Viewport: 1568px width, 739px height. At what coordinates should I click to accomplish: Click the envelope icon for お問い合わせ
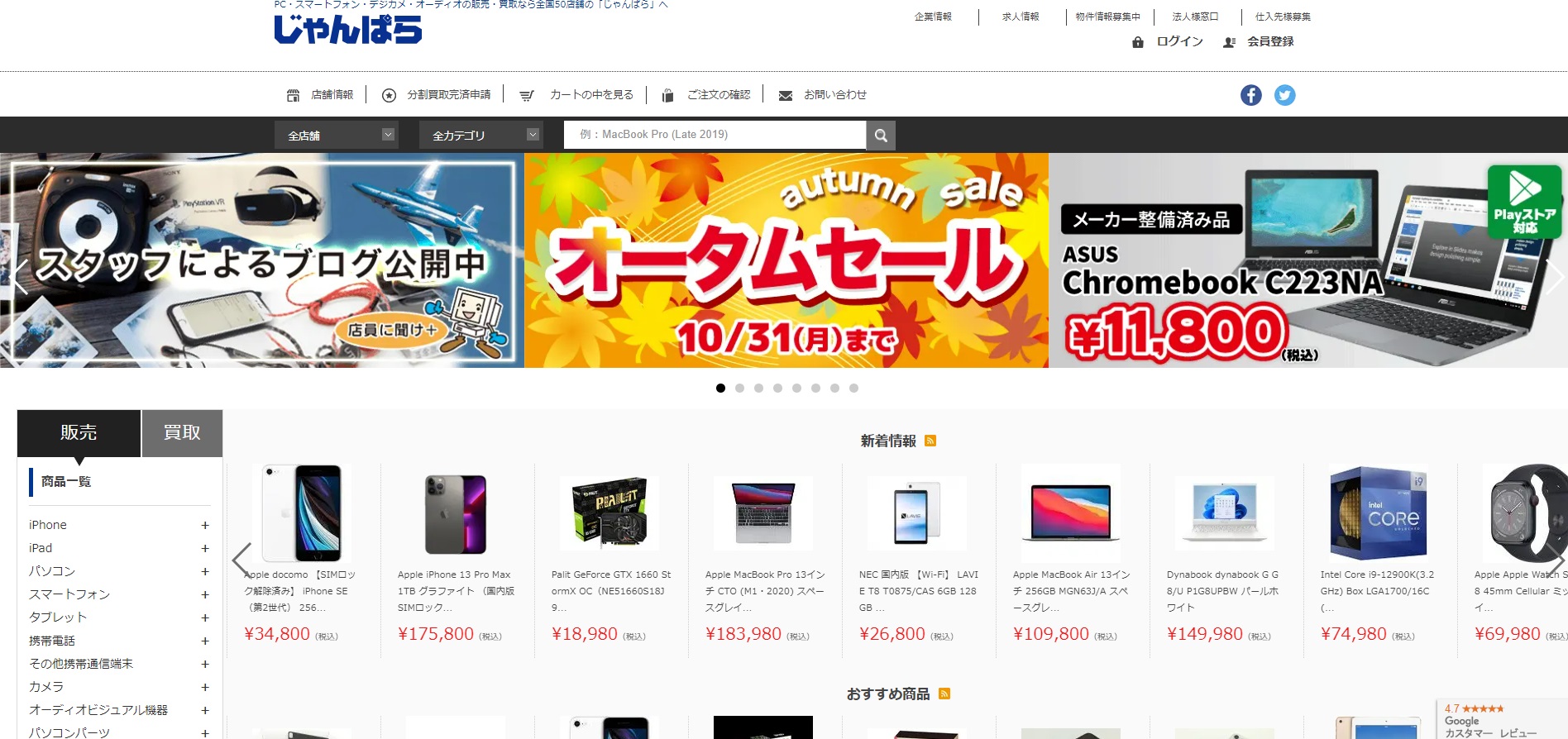coord(786,96)
